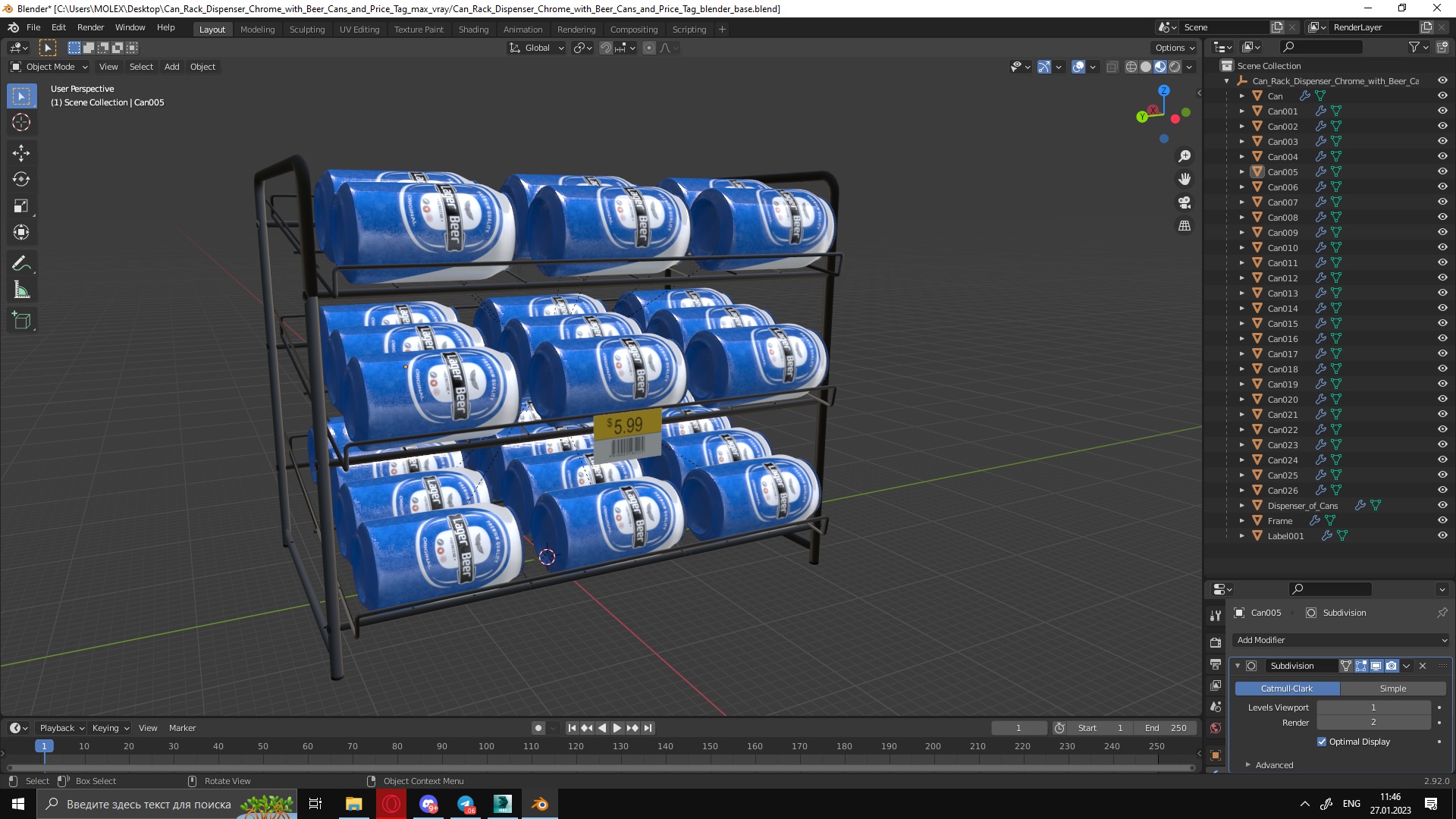Viewport: 1456px width, 819px height.
Task: Hide Frame object via eye icon
Action: point(1442,520)
